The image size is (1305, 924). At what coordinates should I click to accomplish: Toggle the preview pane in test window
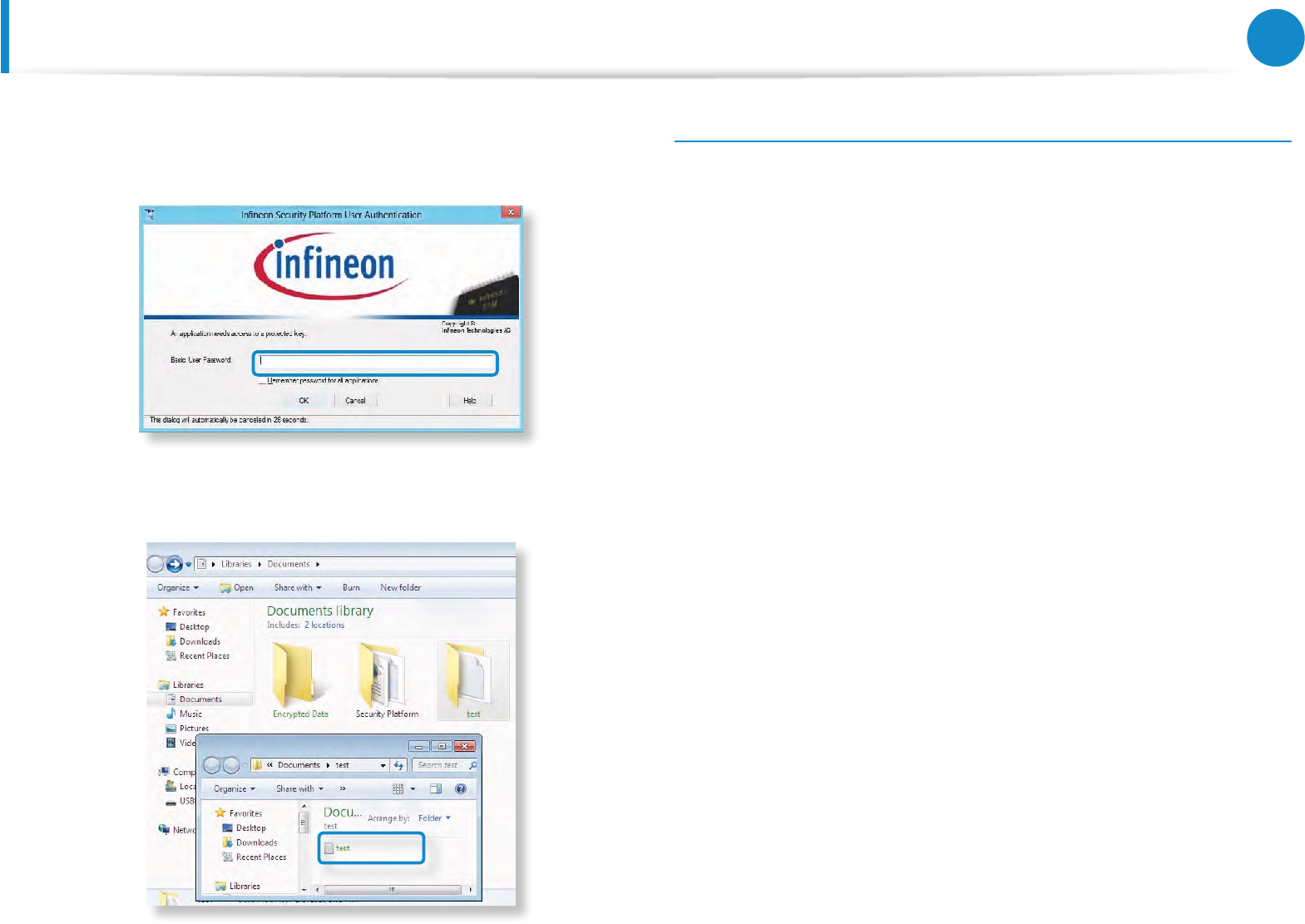tap(436, 789)
